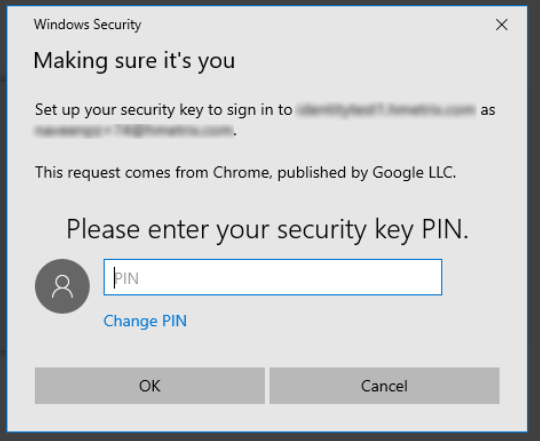Close the Windows Security dialog
The width and height of the screenshot is (540, 441).
pos(501,25)
